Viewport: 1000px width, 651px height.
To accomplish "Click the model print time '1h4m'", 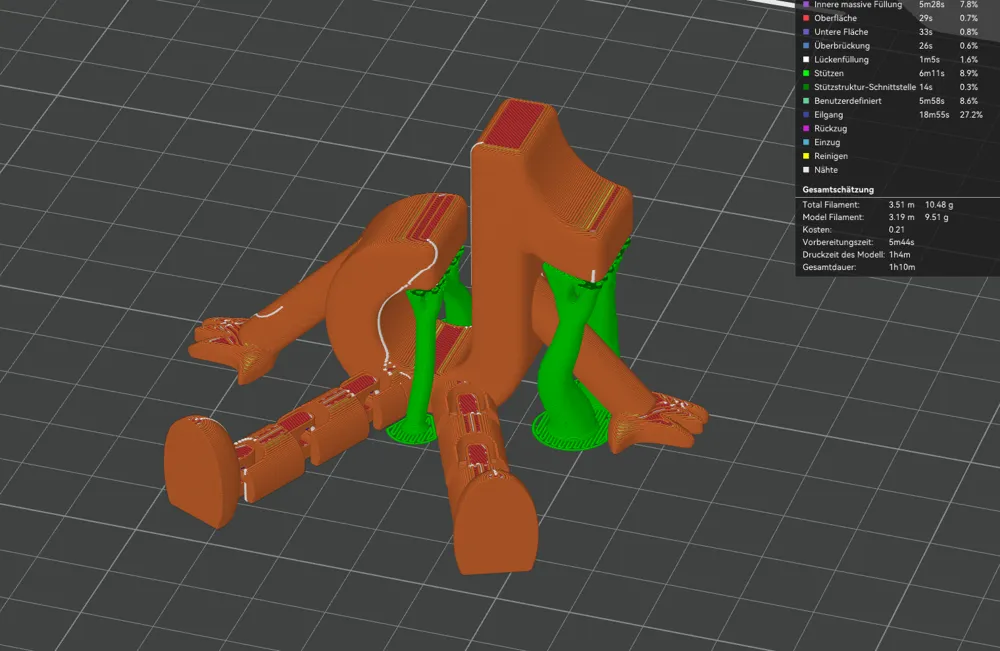I will [900, 254].
